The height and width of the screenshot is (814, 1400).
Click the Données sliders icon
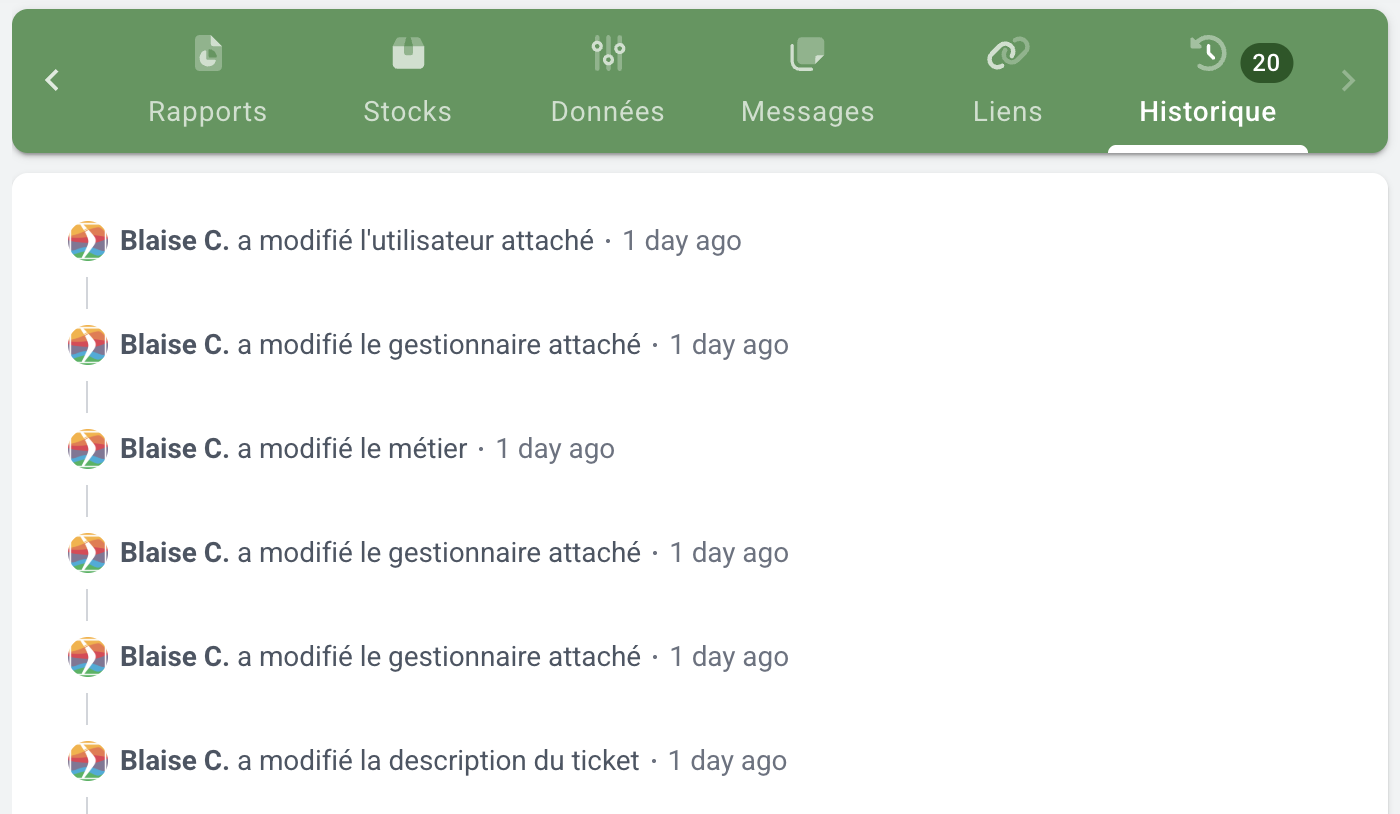point(608,54)
